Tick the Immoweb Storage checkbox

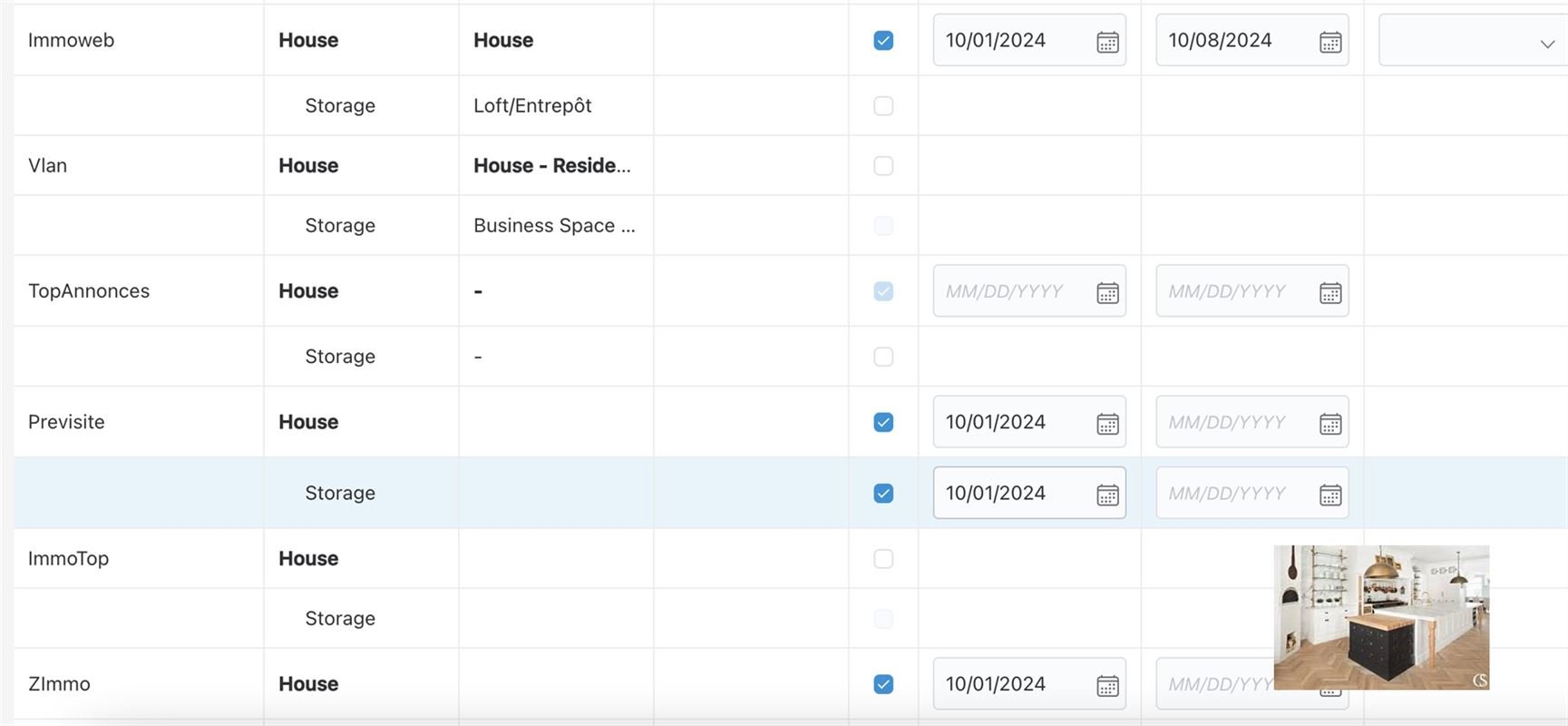point(883,106)
